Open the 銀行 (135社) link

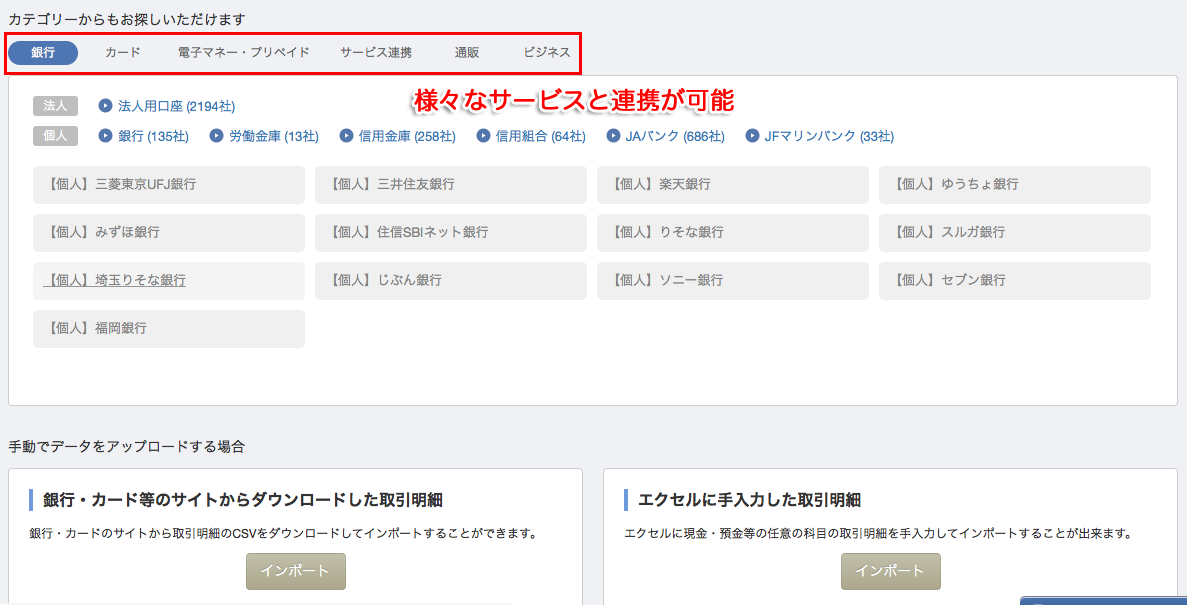click(x=154, y=136)
